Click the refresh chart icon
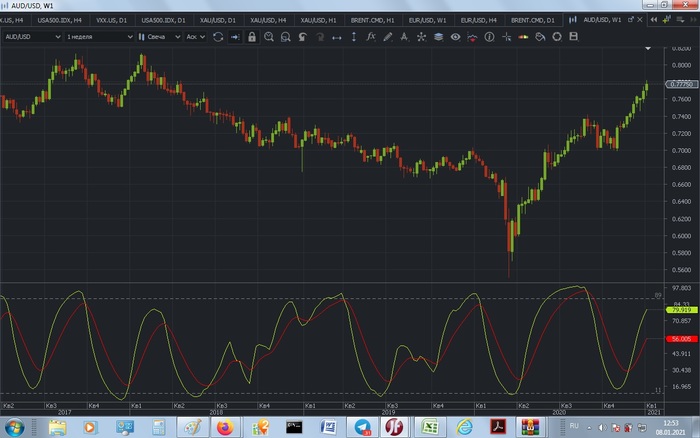This screenshot has width=700, height=438. coord(217,37)
